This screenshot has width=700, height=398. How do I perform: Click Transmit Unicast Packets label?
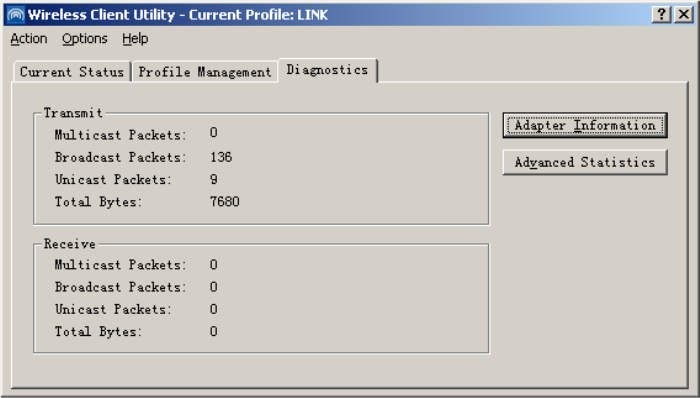pos(113,179)
